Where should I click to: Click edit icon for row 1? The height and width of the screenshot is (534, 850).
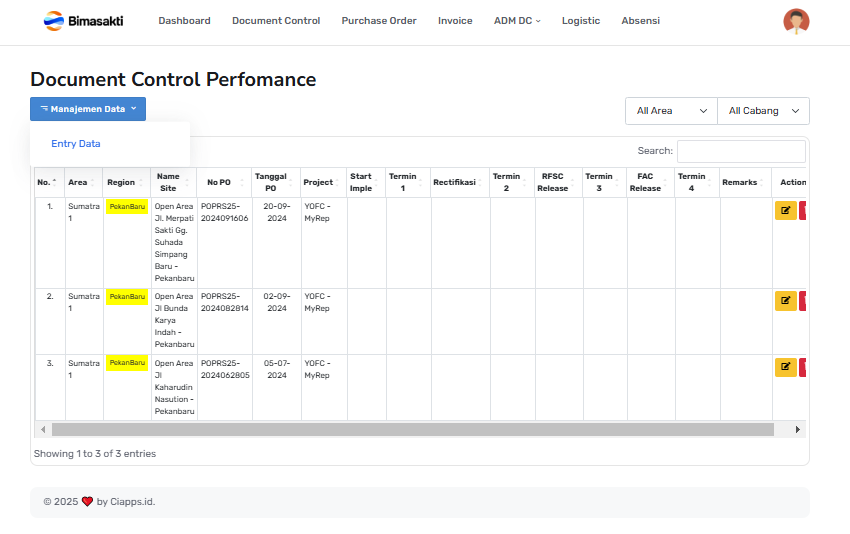point(785,211)
